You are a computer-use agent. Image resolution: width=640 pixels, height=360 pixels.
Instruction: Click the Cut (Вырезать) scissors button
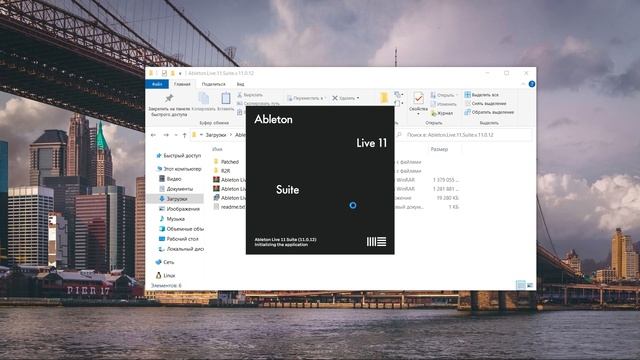(250, 95)
